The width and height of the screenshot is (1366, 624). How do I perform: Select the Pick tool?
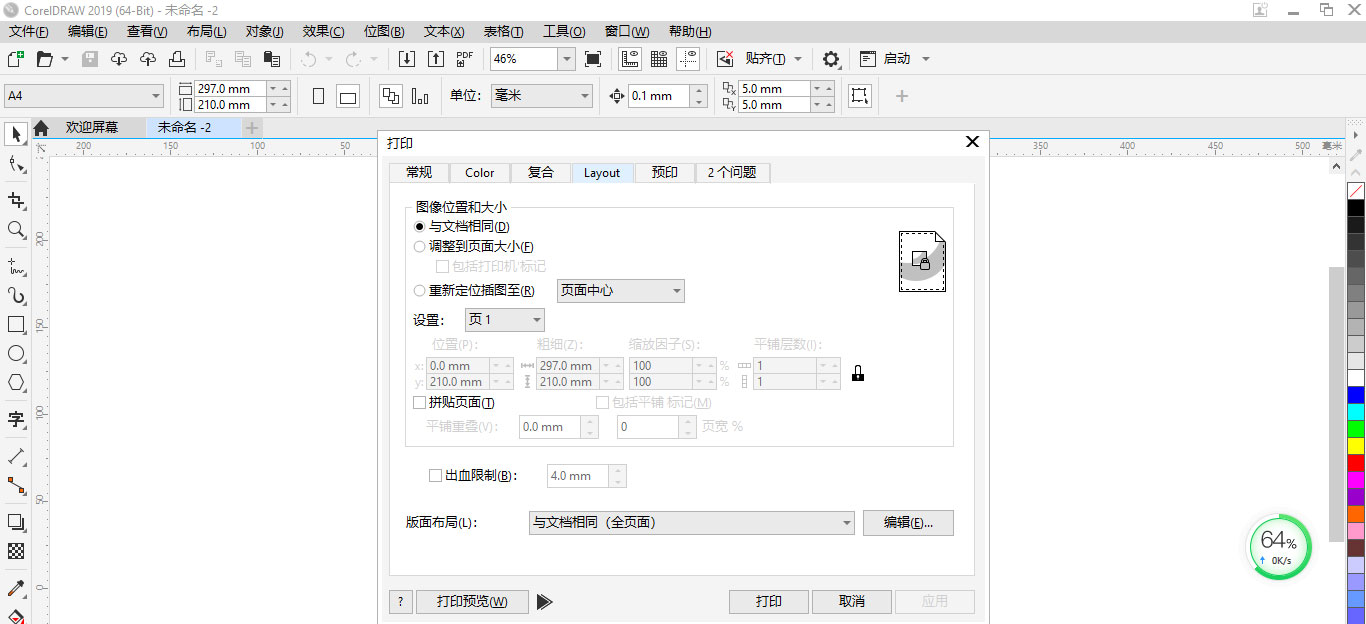(14, 134)
